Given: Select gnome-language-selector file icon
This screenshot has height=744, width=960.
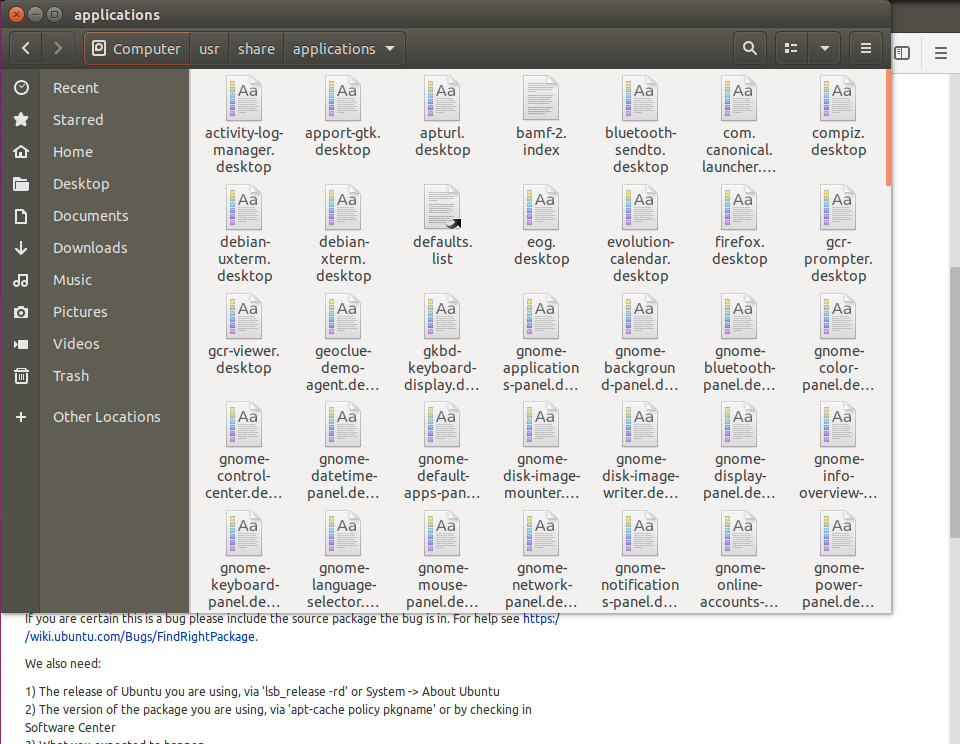Looking at the screenshot, I should [x=343, y=533].
